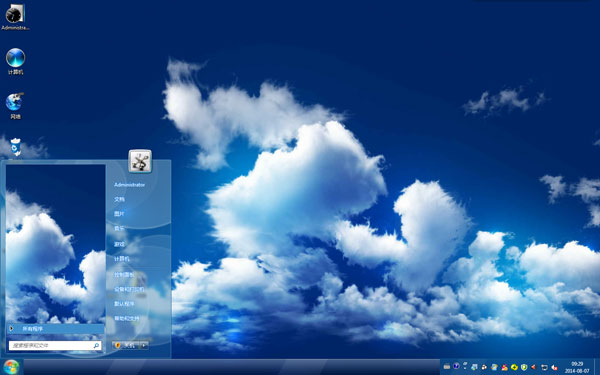600x375 pixels.
Task: Click the taskbar clock showing 09:29
Action: pyautogui.click(x=577, y=367)
